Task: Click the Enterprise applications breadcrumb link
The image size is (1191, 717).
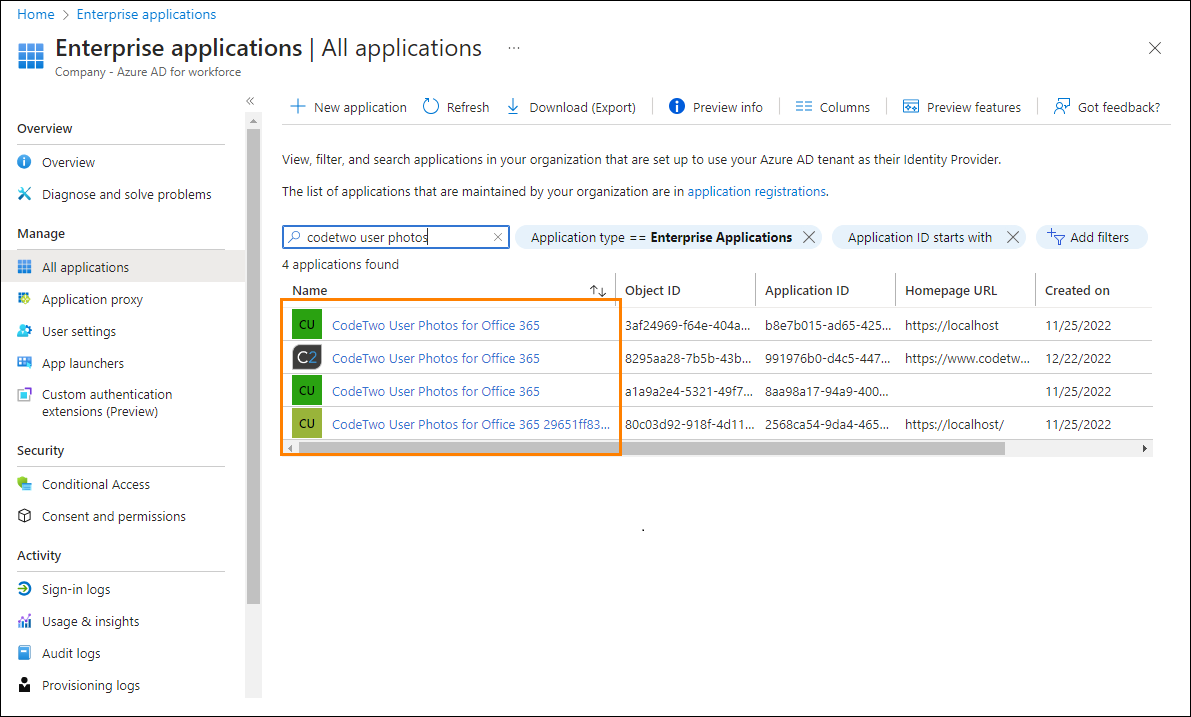Action: (x=146, y=14)
